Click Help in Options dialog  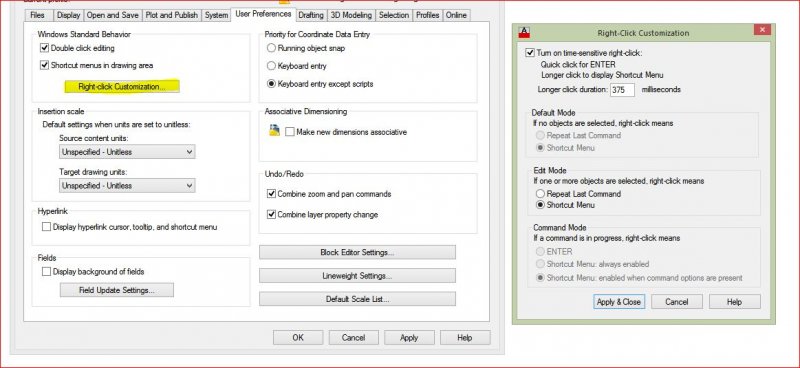[465, 337]
